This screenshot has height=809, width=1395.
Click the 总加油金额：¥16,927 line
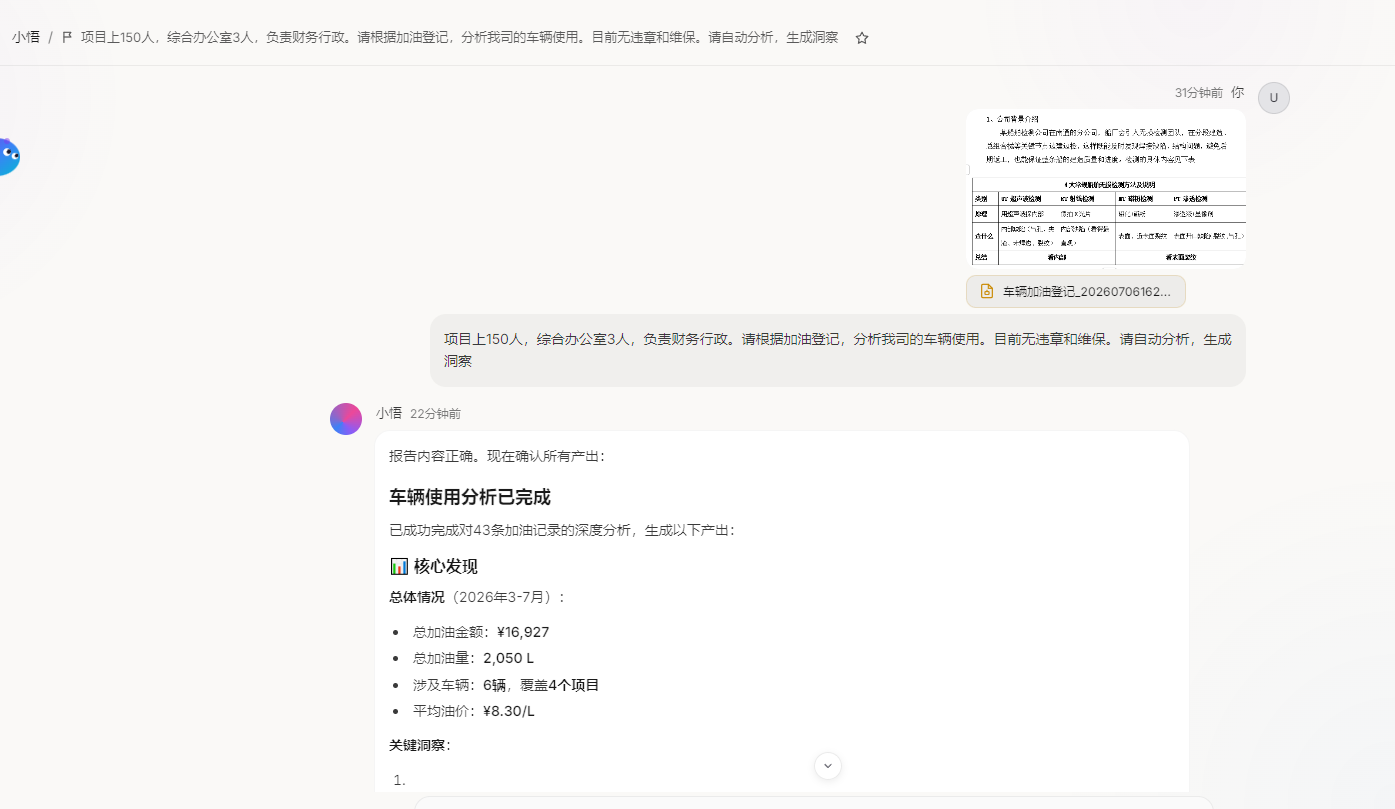(x=481, y=632)
